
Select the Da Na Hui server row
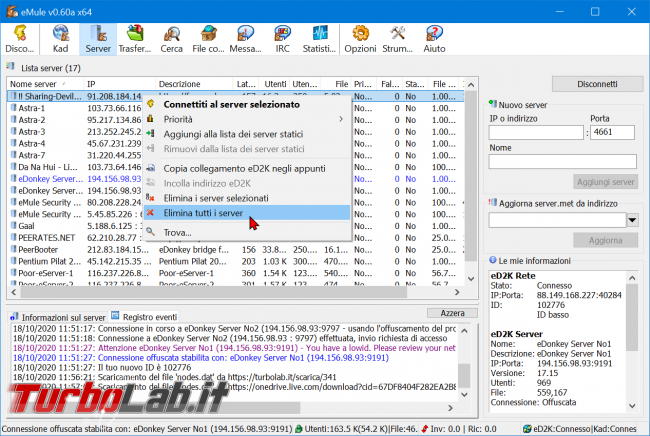pos(236,167)
